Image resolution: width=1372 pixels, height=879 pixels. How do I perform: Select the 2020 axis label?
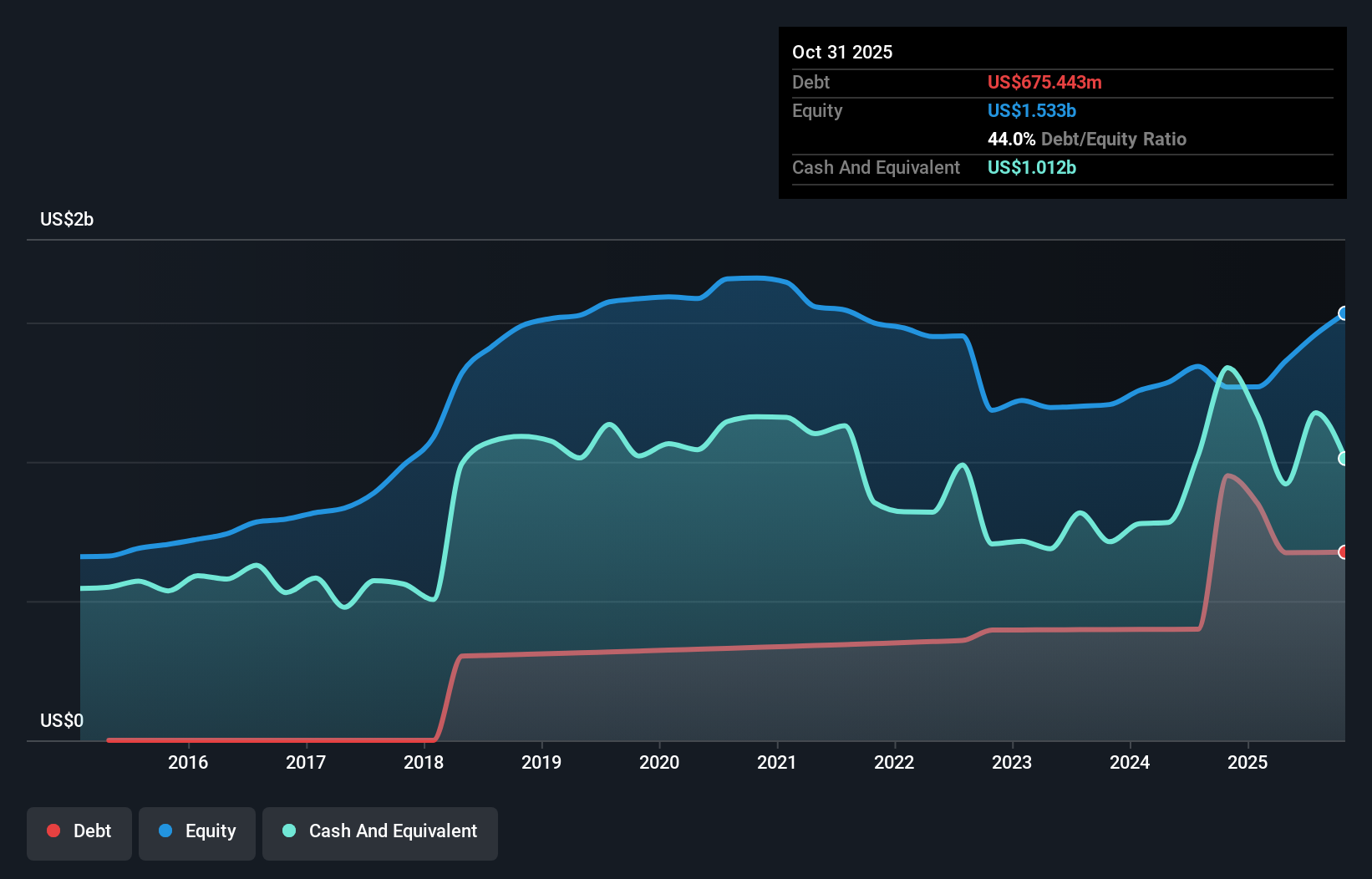[659, 762]
